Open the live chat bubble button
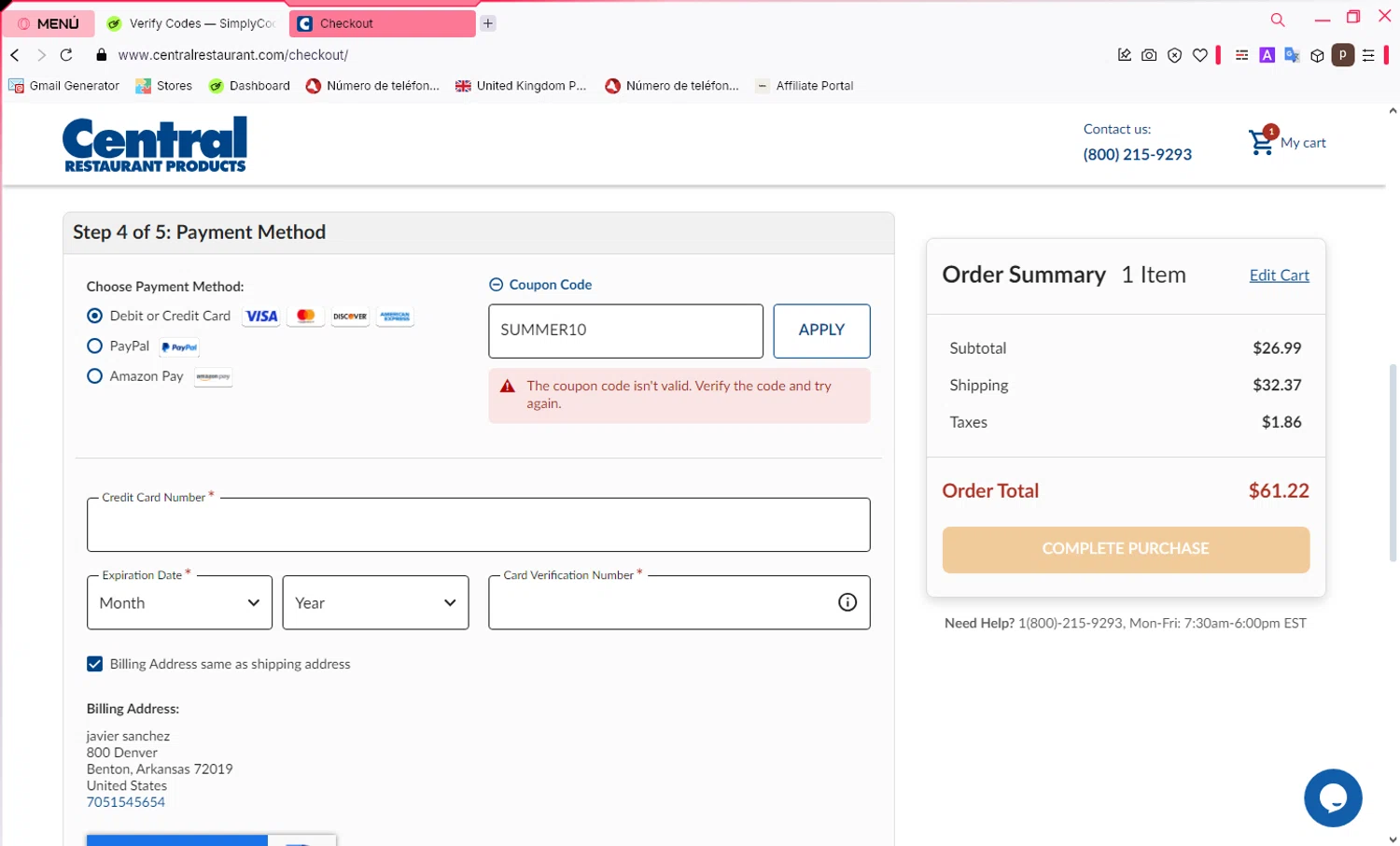 click(1333, 797)
